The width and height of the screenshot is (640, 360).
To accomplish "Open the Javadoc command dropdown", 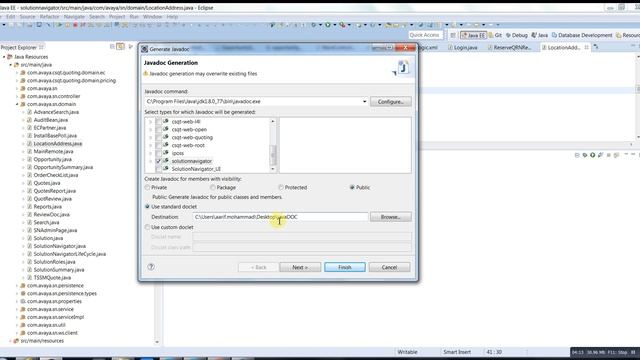I will 364,101.
